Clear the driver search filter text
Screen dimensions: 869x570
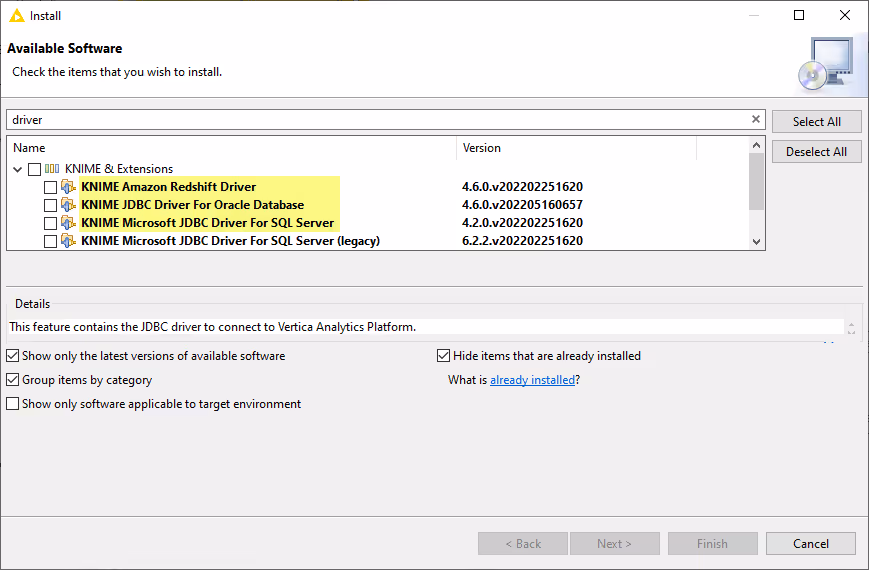click(x=756, y=120)
